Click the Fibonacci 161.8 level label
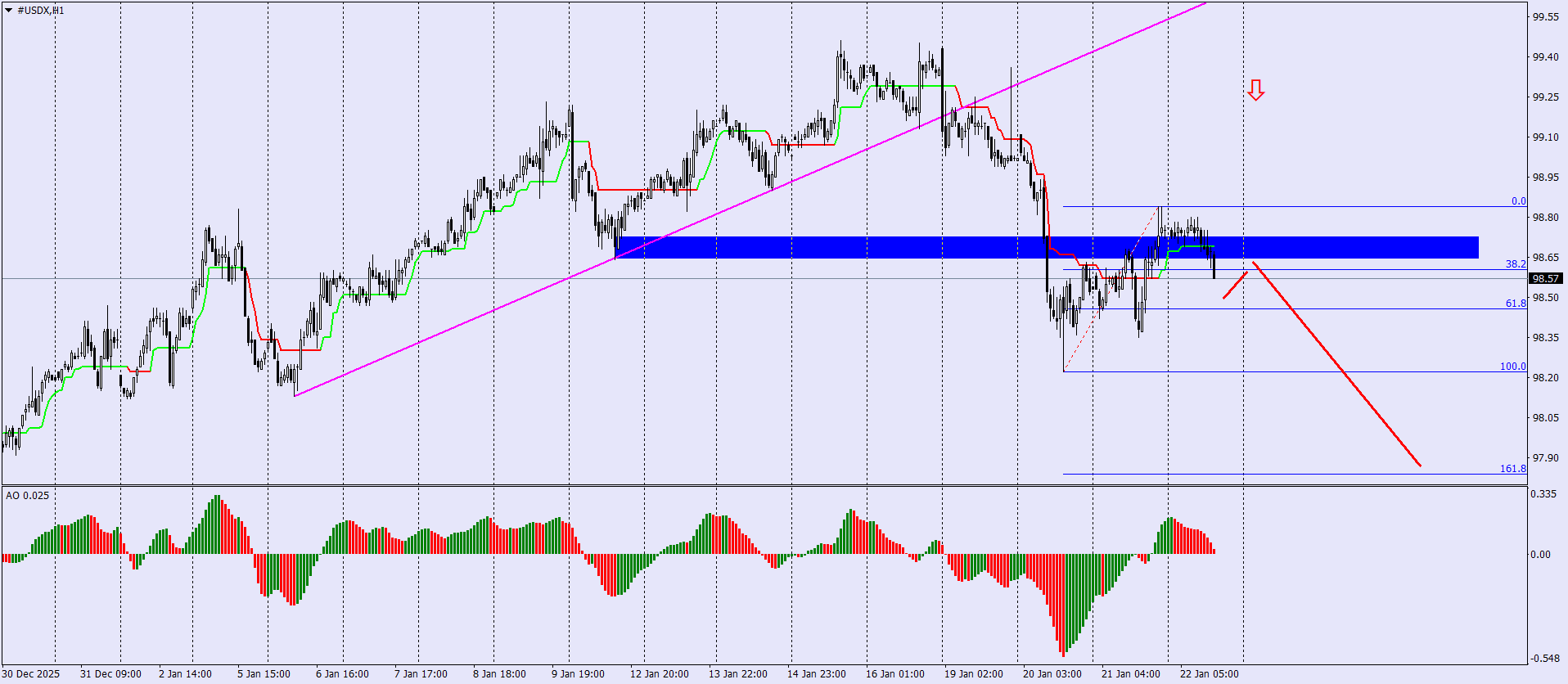This screenshot has height=684, width=1568. 1512,469
